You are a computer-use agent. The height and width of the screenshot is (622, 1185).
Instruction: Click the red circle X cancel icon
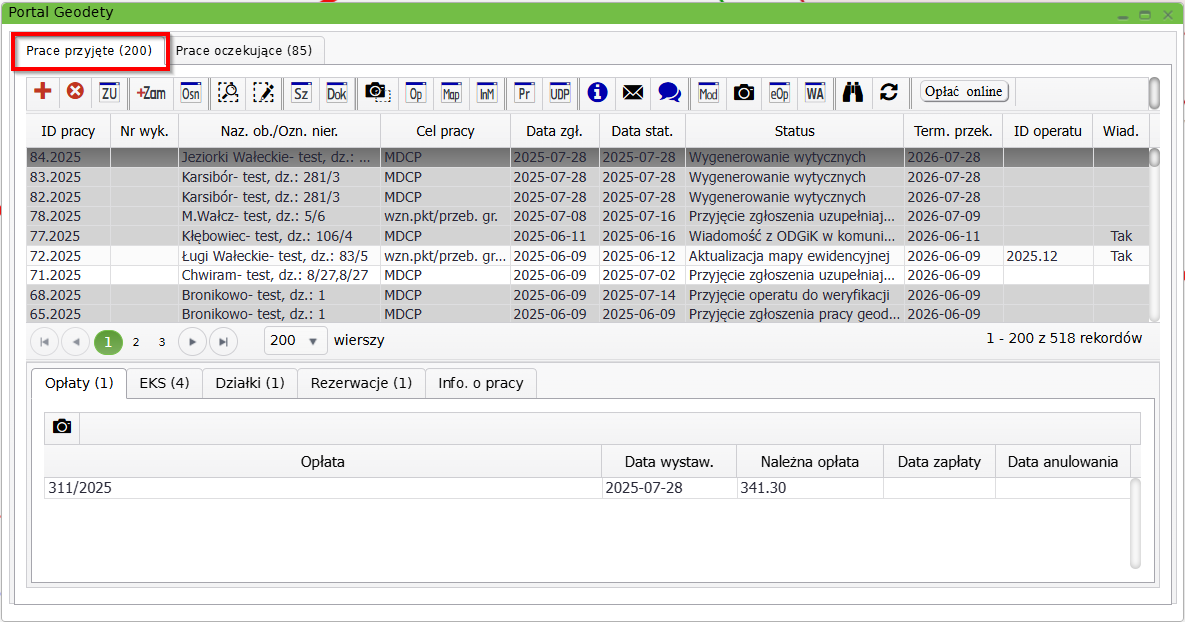pyautogui.click(x=75, y=92)
